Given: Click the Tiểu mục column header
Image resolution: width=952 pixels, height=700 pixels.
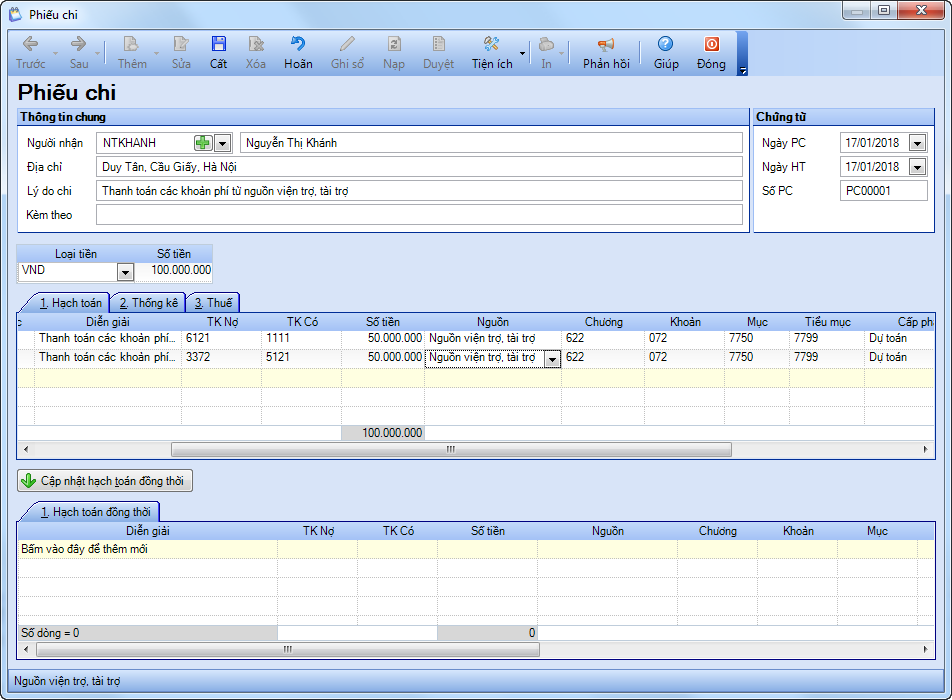Looking at the screenshot, I should coord(827,322).
